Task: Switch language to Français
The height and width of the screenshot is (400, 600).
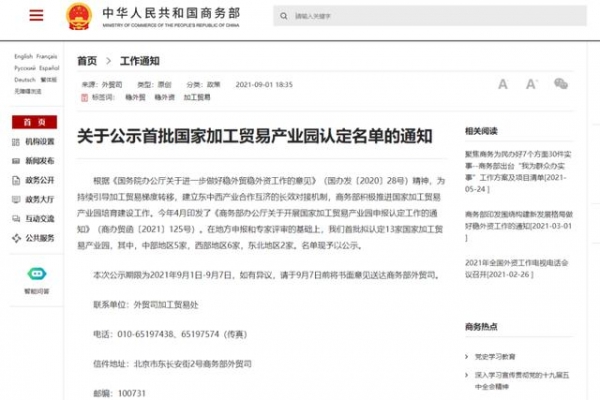Action: 47,57
